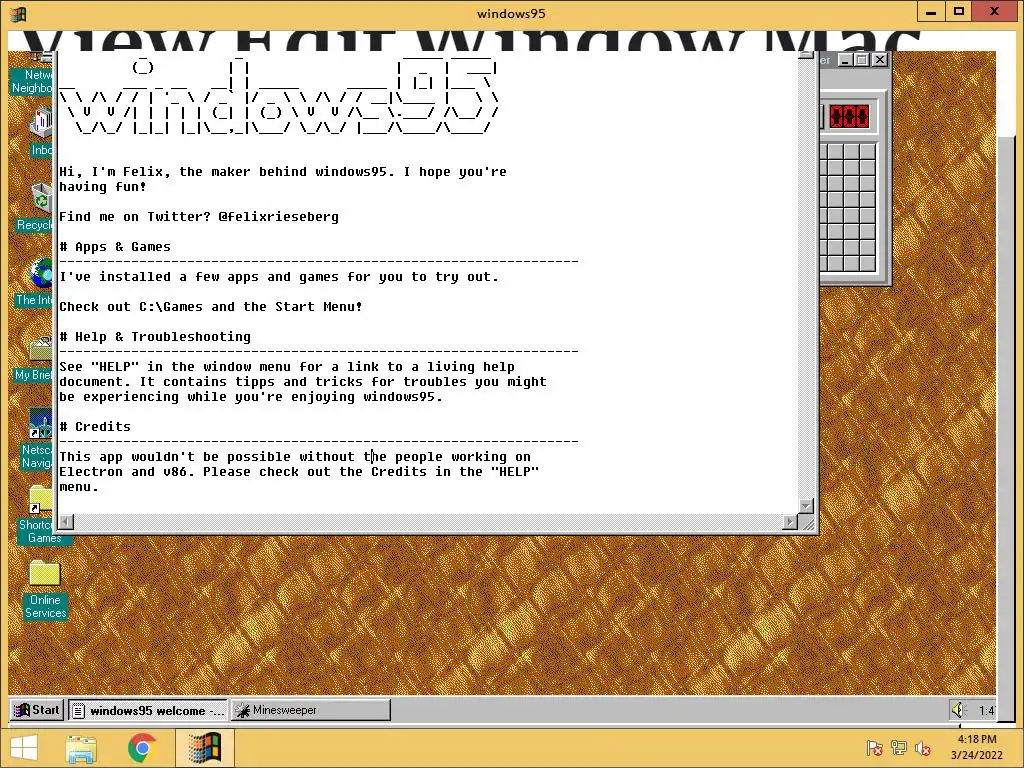1024x768 pixels.
Task: Click the notepad scroll left arrow
Action: (66, 522)
